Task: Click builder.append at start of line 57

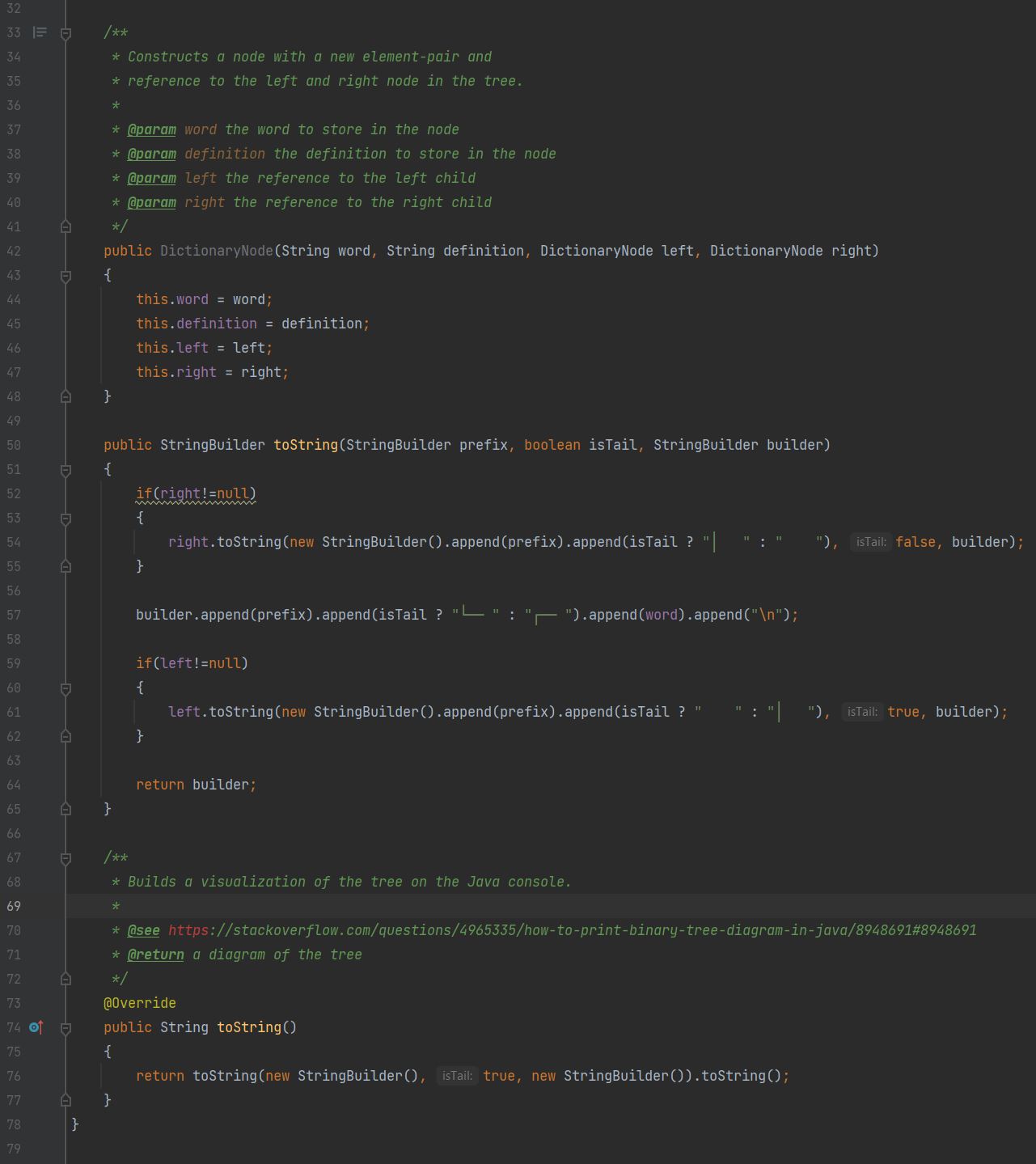Action: [x=192, y=615]
